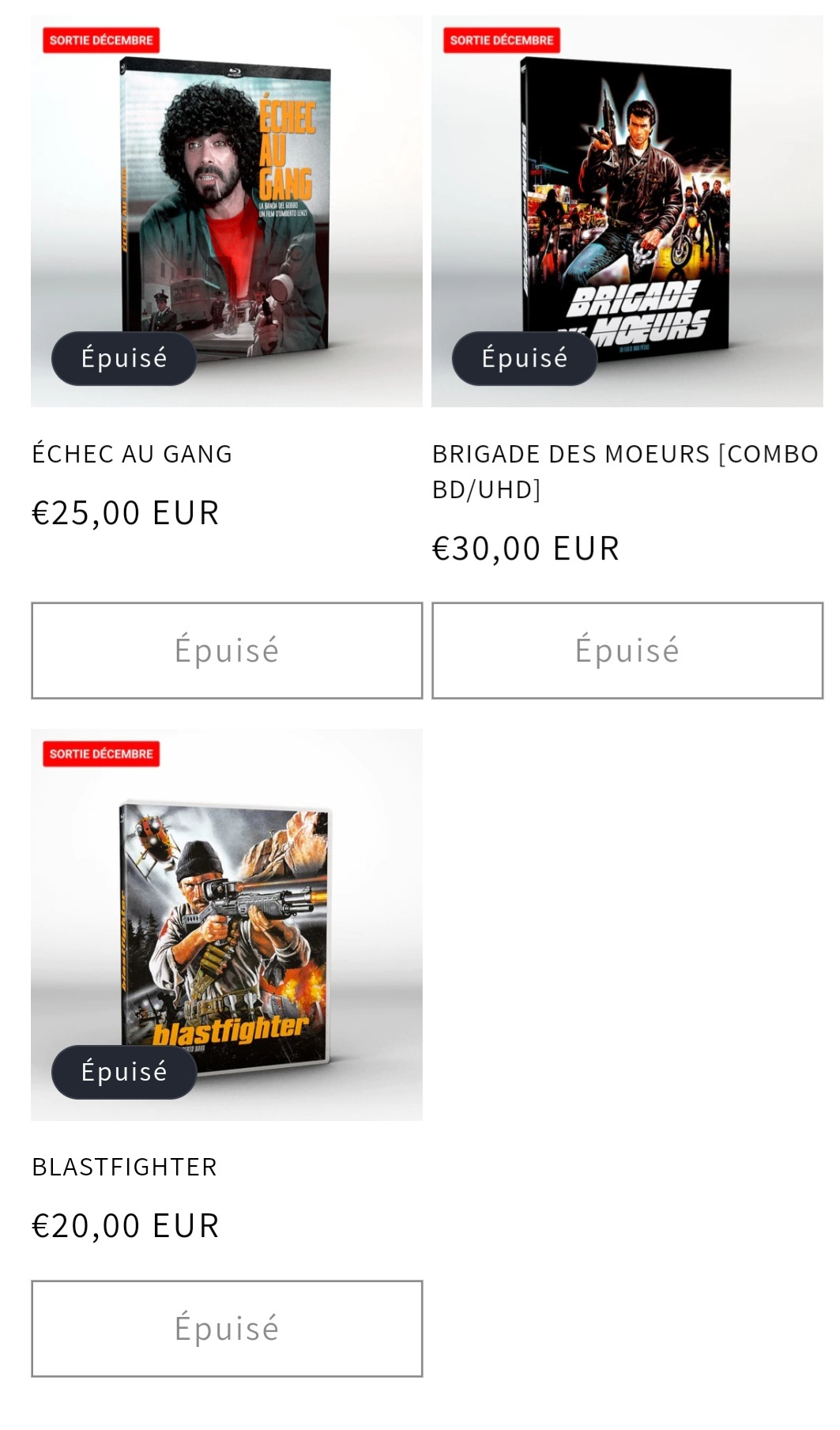Click the dark Épuisé pill on Blastfighter image
This screenshot has width=840, height=1430.
click(124, 1072)
